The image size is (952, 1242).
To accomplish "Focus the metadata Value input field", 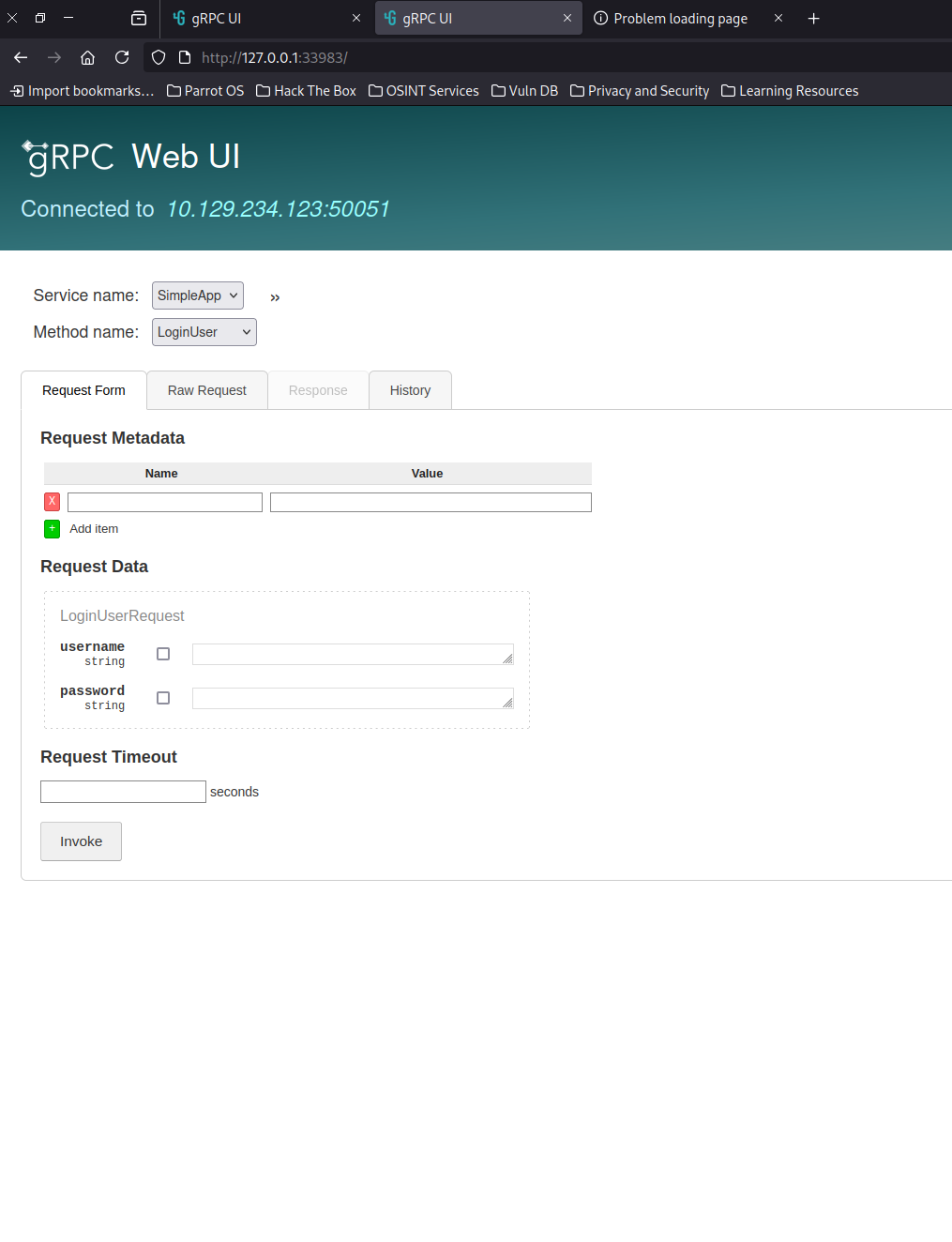I will click(x=431, y=503).
